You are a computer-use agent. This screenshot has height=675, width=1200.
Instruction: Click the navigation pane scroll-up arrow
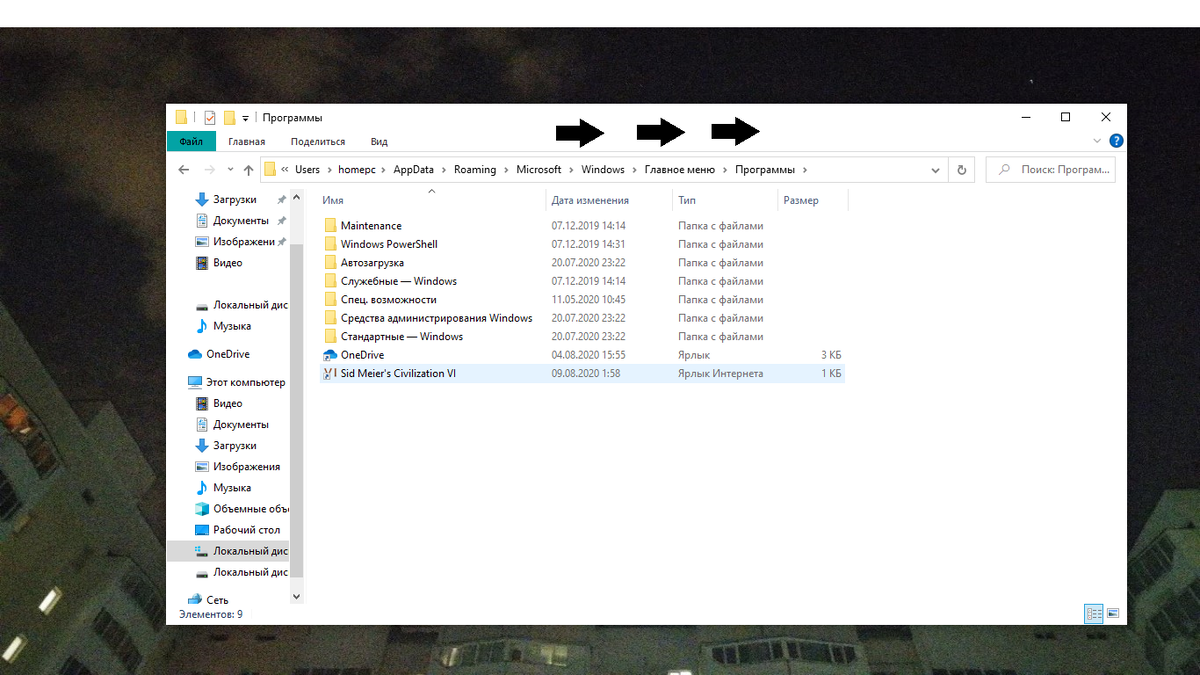[296, 198]
